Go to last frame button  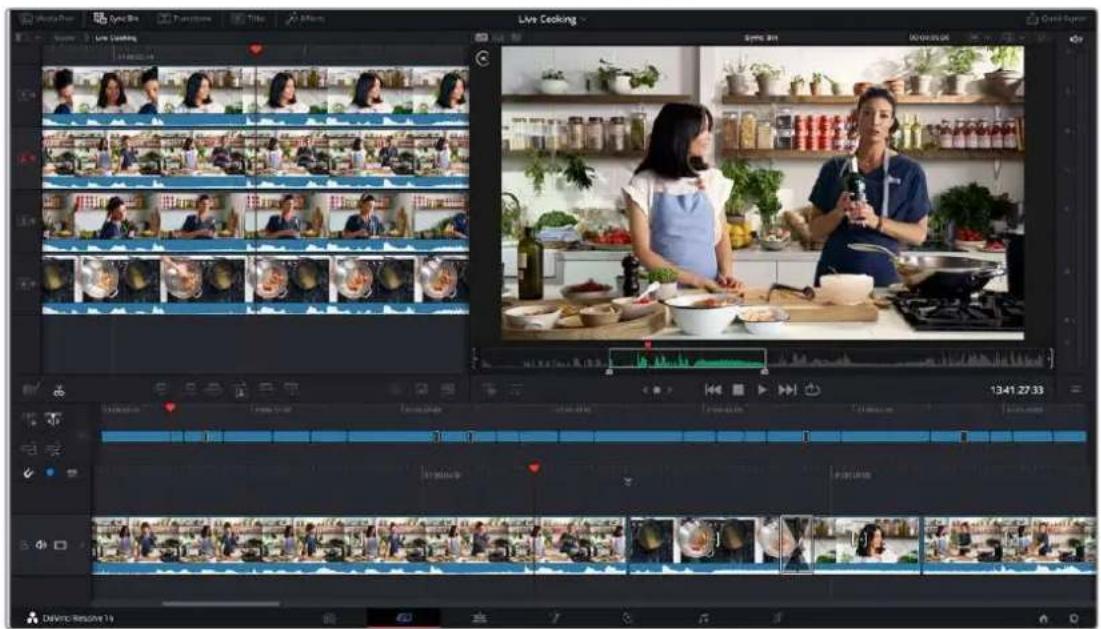tap(787, 390)
